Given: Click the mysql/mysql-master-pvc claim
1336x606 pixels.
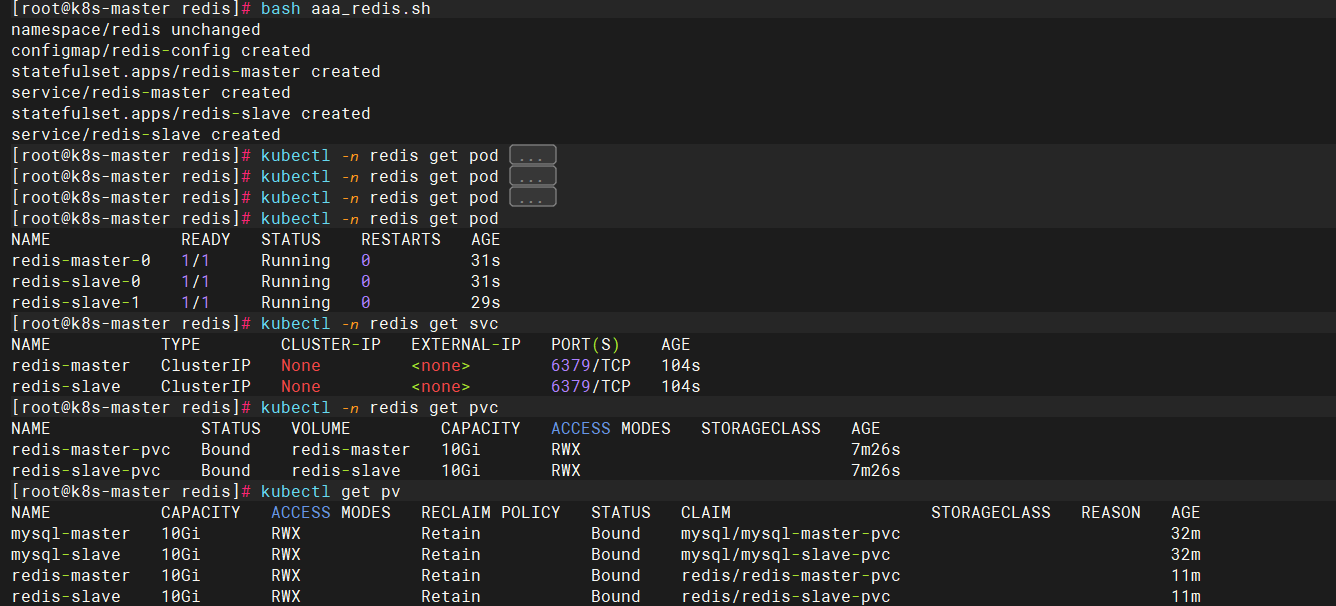Looking at the screenshot, I should (x=791, y=533).
